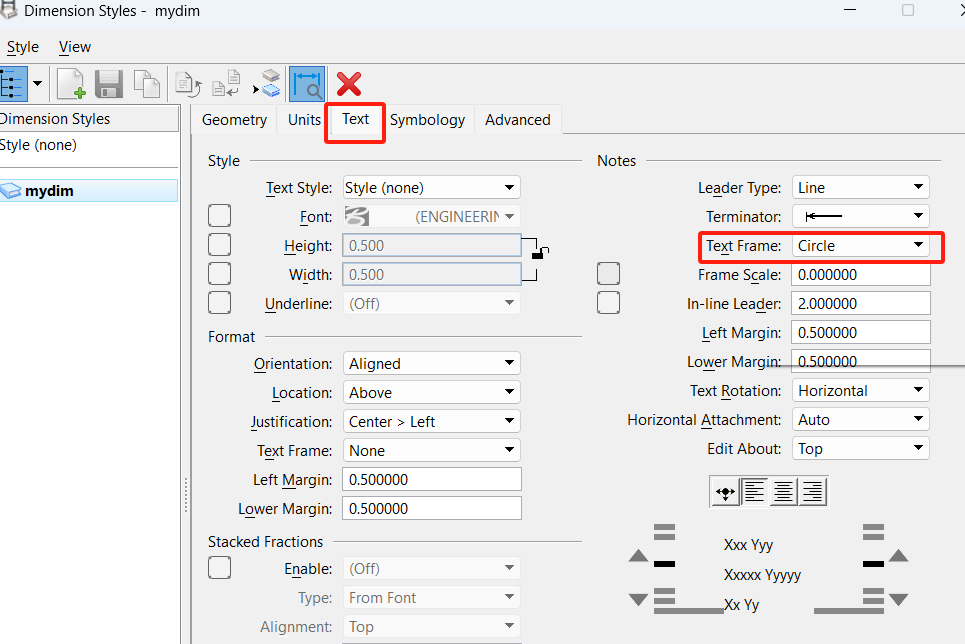This screenshot has width=965, height=644.
Task: Click the right-side upper arrow stepper
Action: (898, 556)
